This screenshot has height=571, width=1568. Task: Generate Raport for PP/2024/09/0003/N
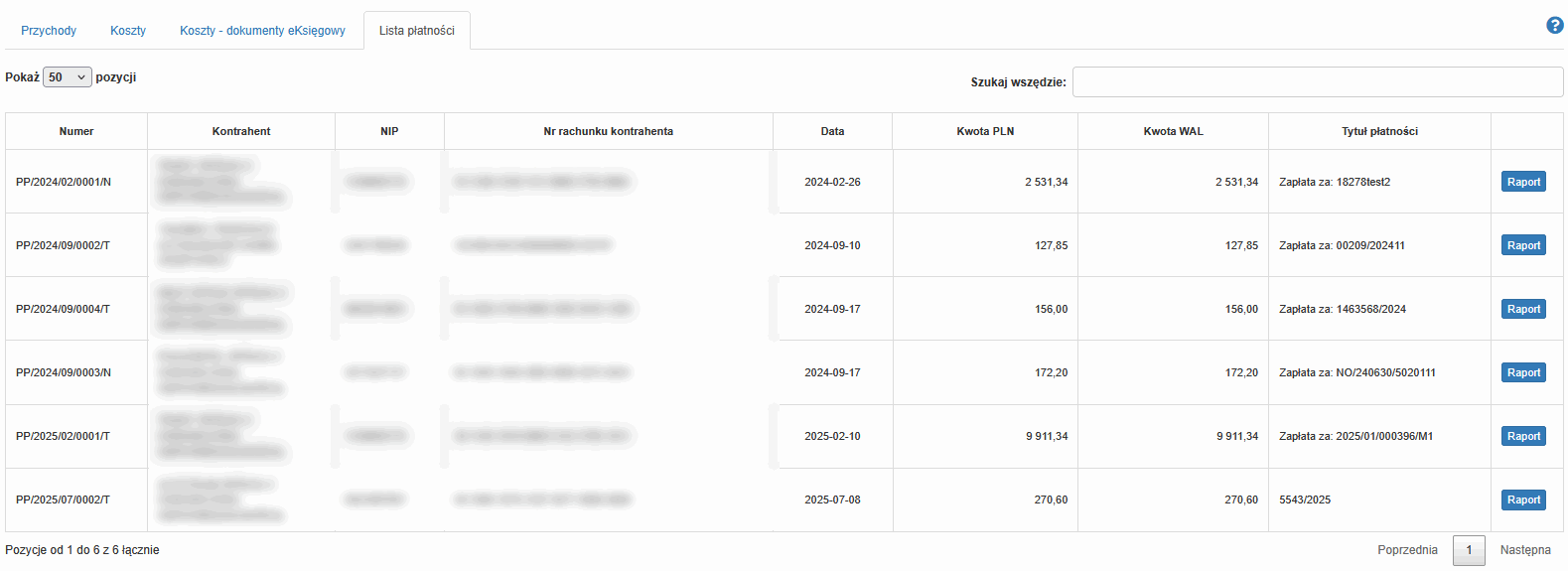(1523, 372)
